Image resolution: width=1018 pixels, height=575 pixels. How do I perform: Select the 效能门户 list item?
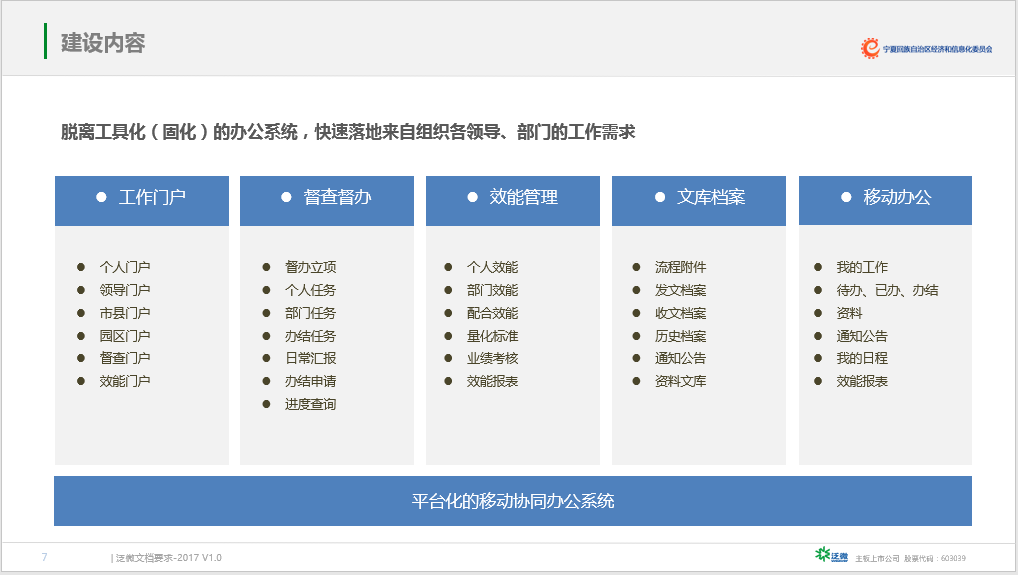[x=125, y=381]
